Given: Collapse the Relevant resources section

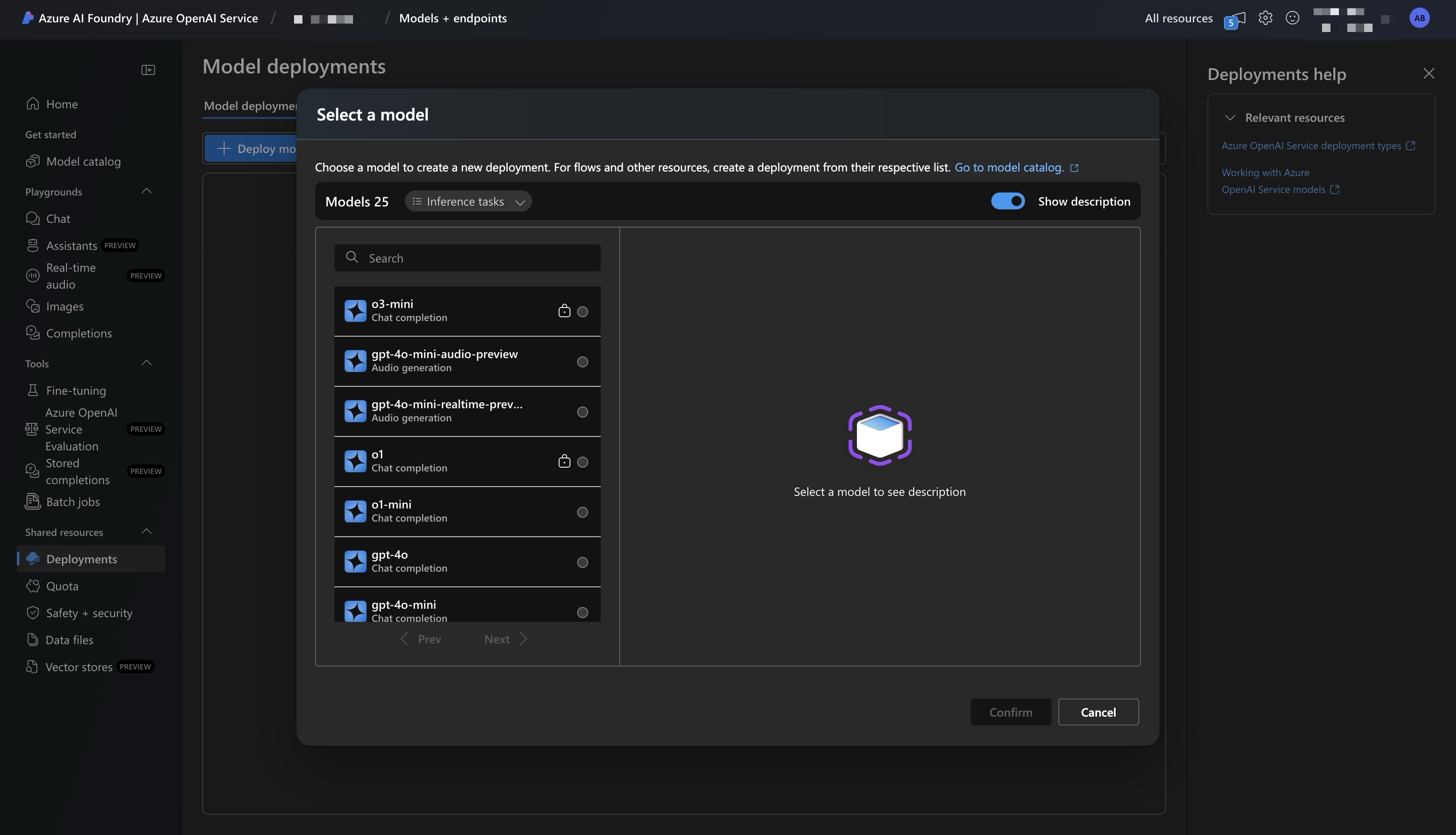Looking at the screenshot, I should point(1229,118).
